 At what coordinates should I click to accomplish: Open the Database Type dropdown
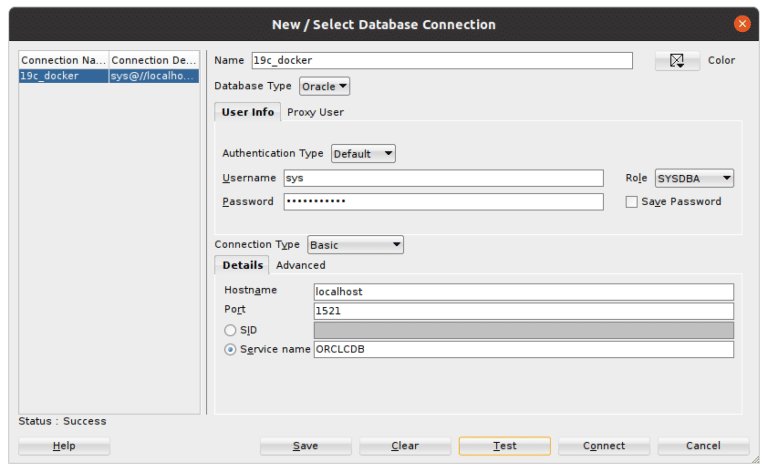click(x=325, y=87)
